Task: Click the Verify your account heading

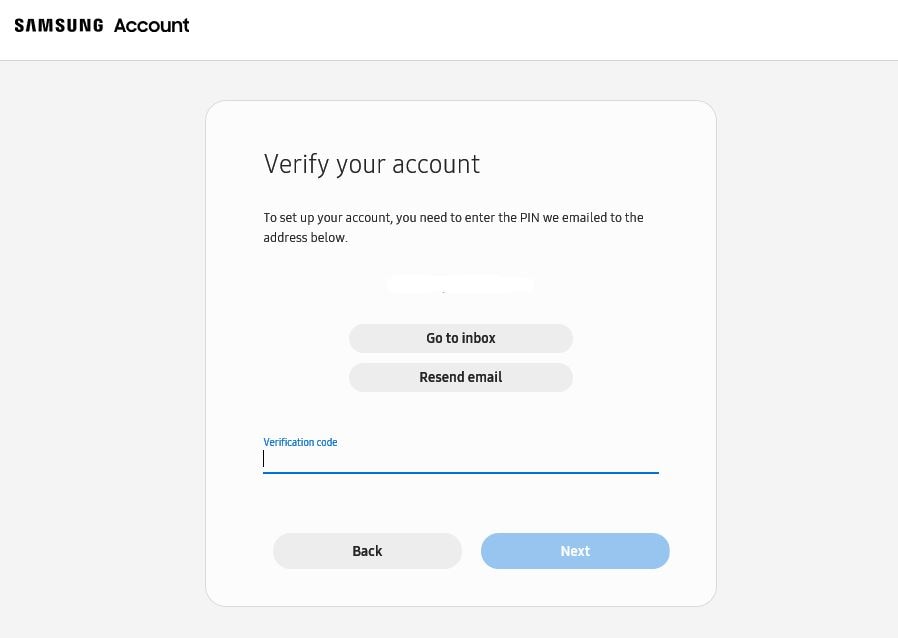Action: tap(372, 164)
